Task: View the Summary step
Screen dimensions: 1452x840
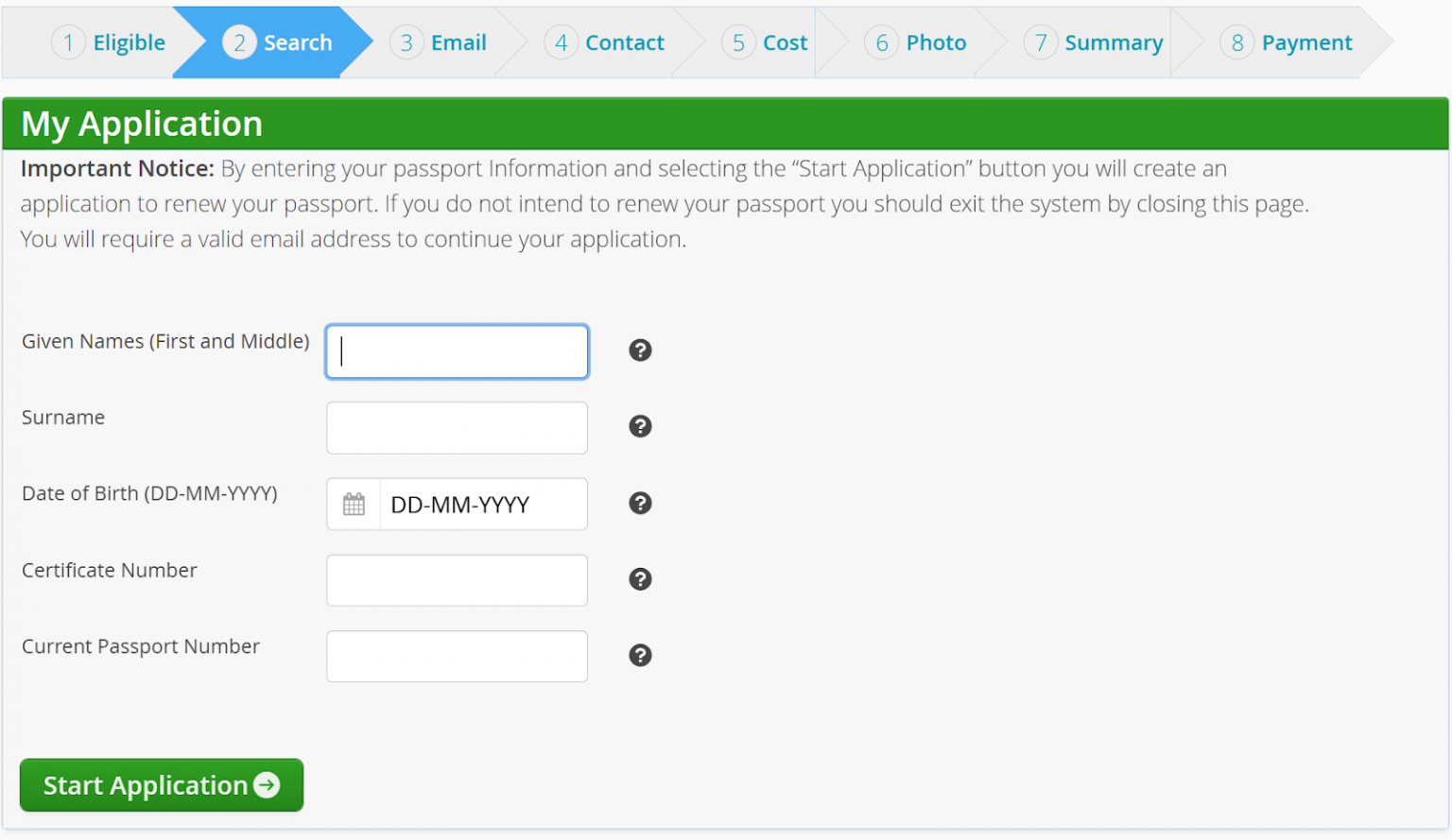Action: 1095,43
